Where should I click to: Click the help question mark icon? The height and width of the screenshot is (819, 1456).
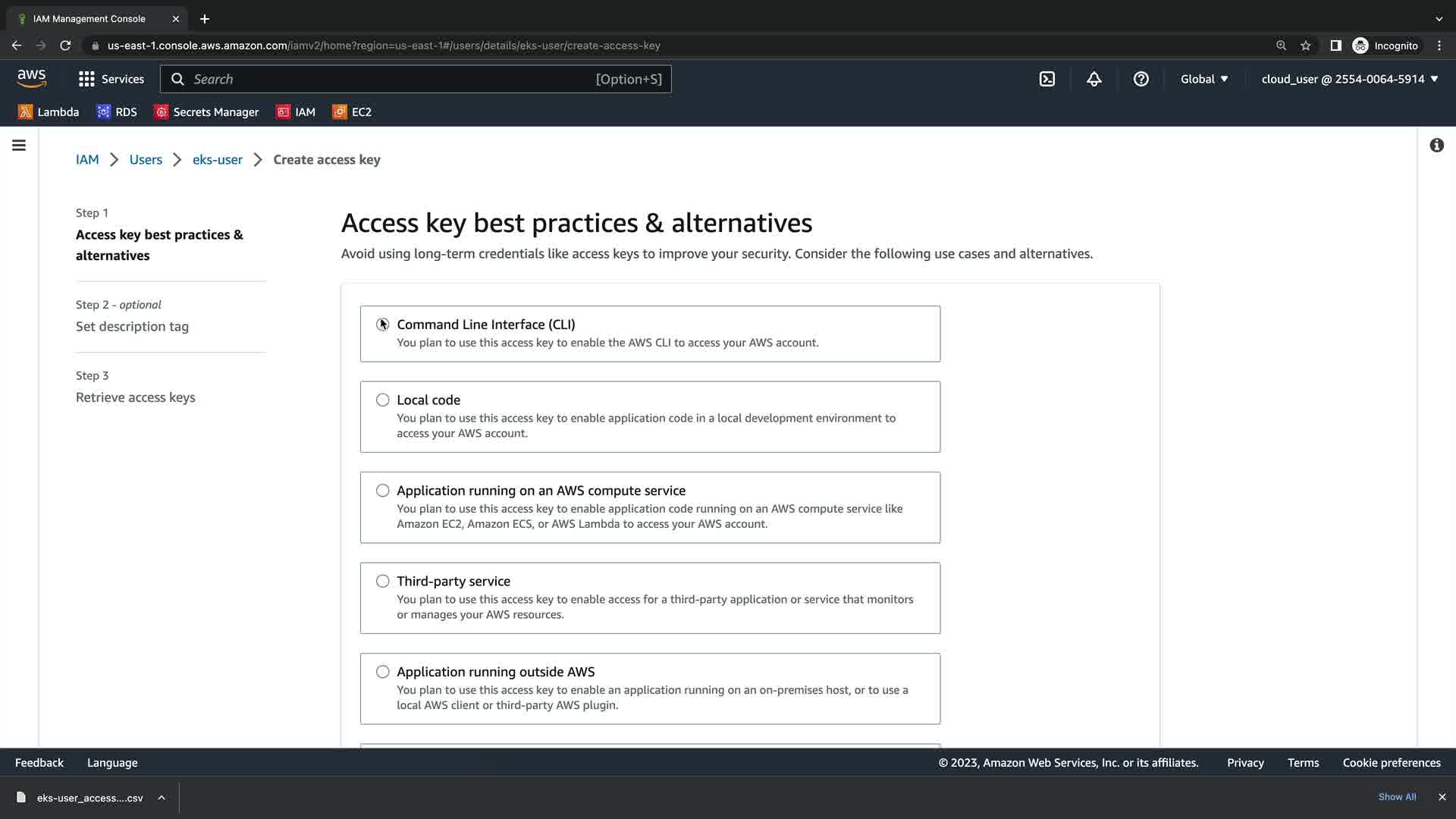(1141, 79)
